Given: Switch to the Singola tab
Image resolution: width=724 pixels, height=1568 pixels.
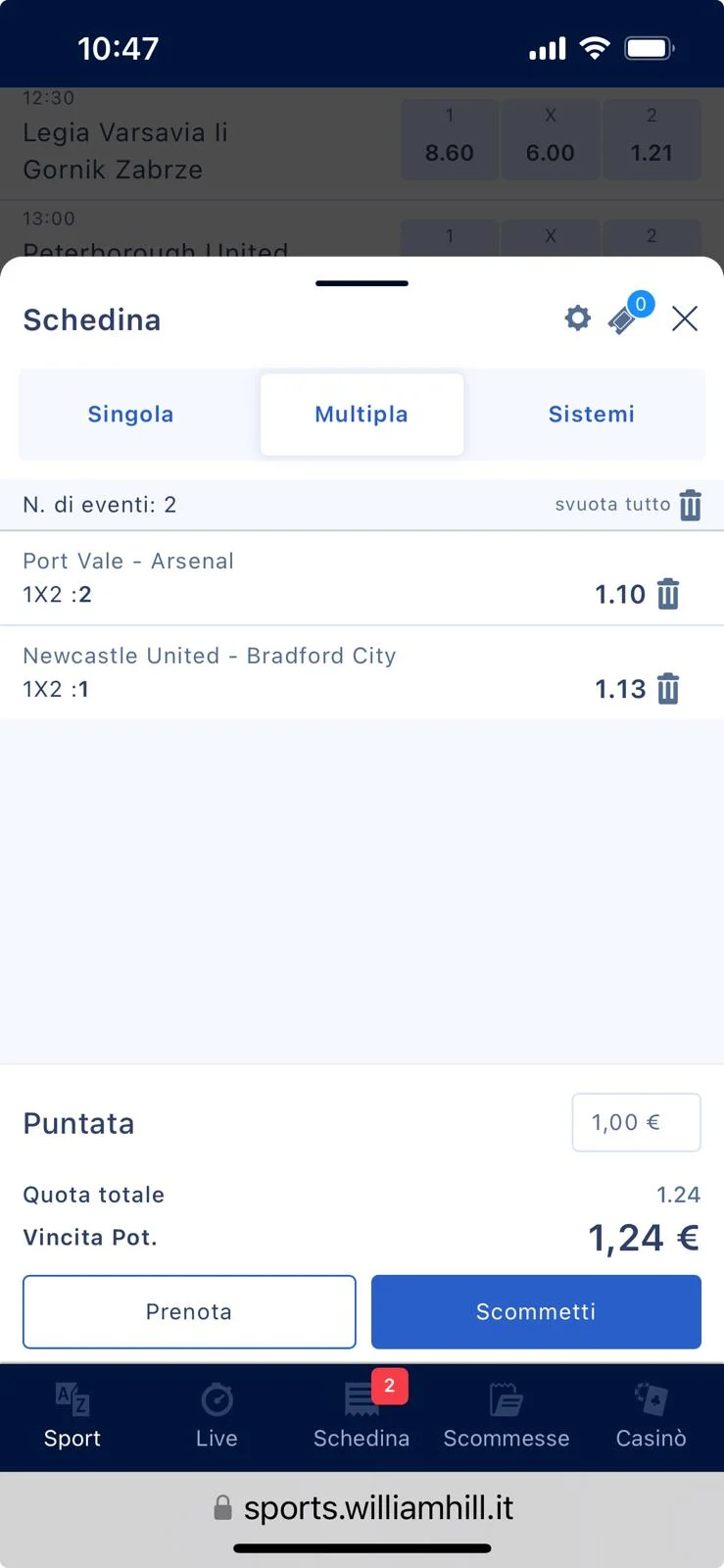Looking at the screenshot, I should coord(130,415).
